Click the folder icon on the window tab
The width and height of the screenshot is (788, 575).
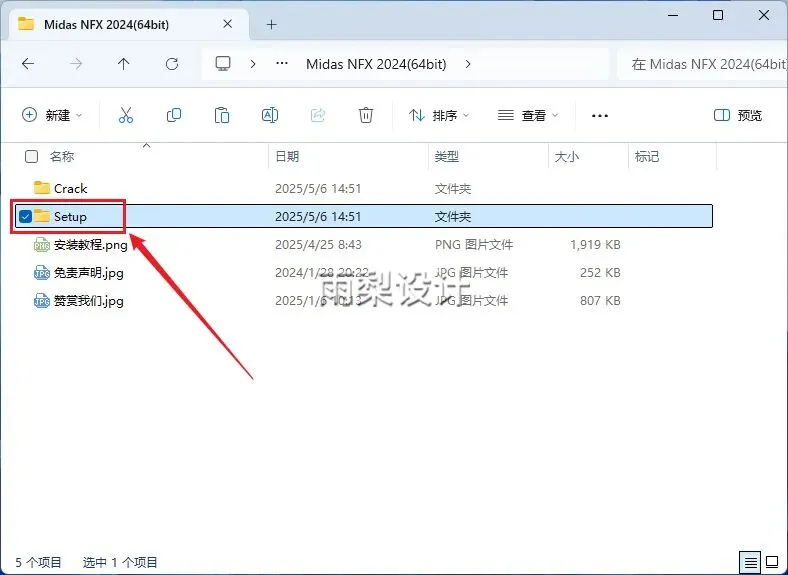click(x=26, y=24)
